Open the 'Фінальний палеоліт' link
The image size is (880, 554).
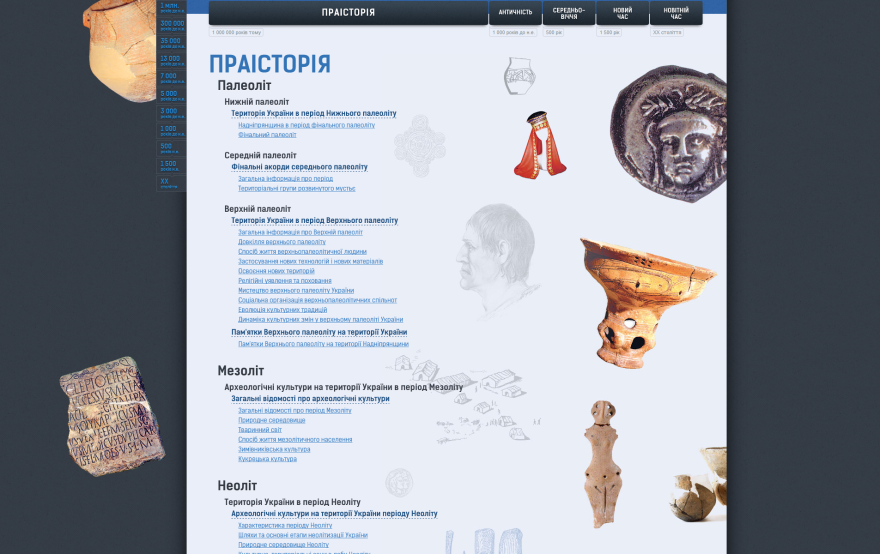267,135
